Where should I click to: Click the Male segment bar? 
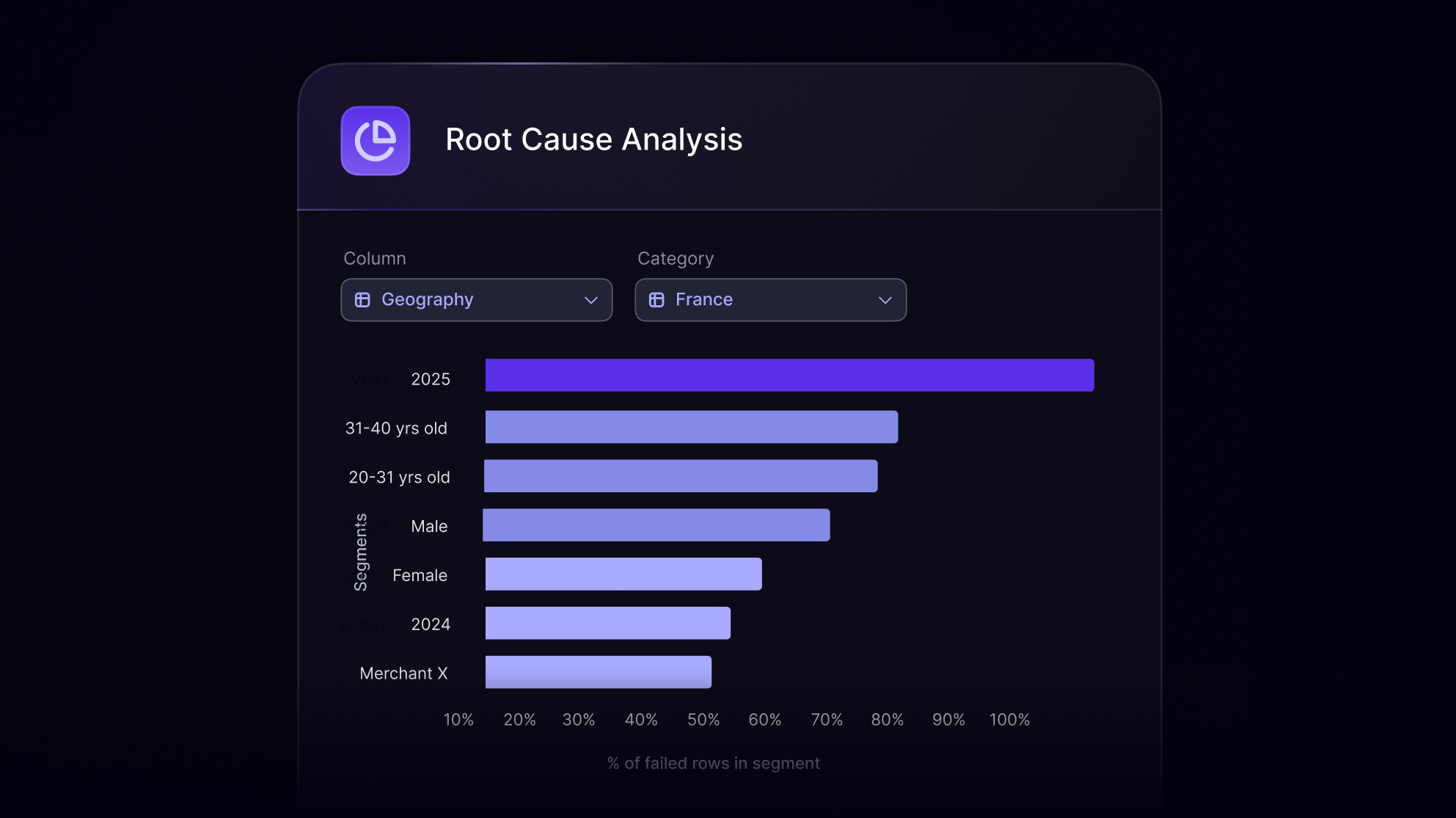(x=656, y=525)
